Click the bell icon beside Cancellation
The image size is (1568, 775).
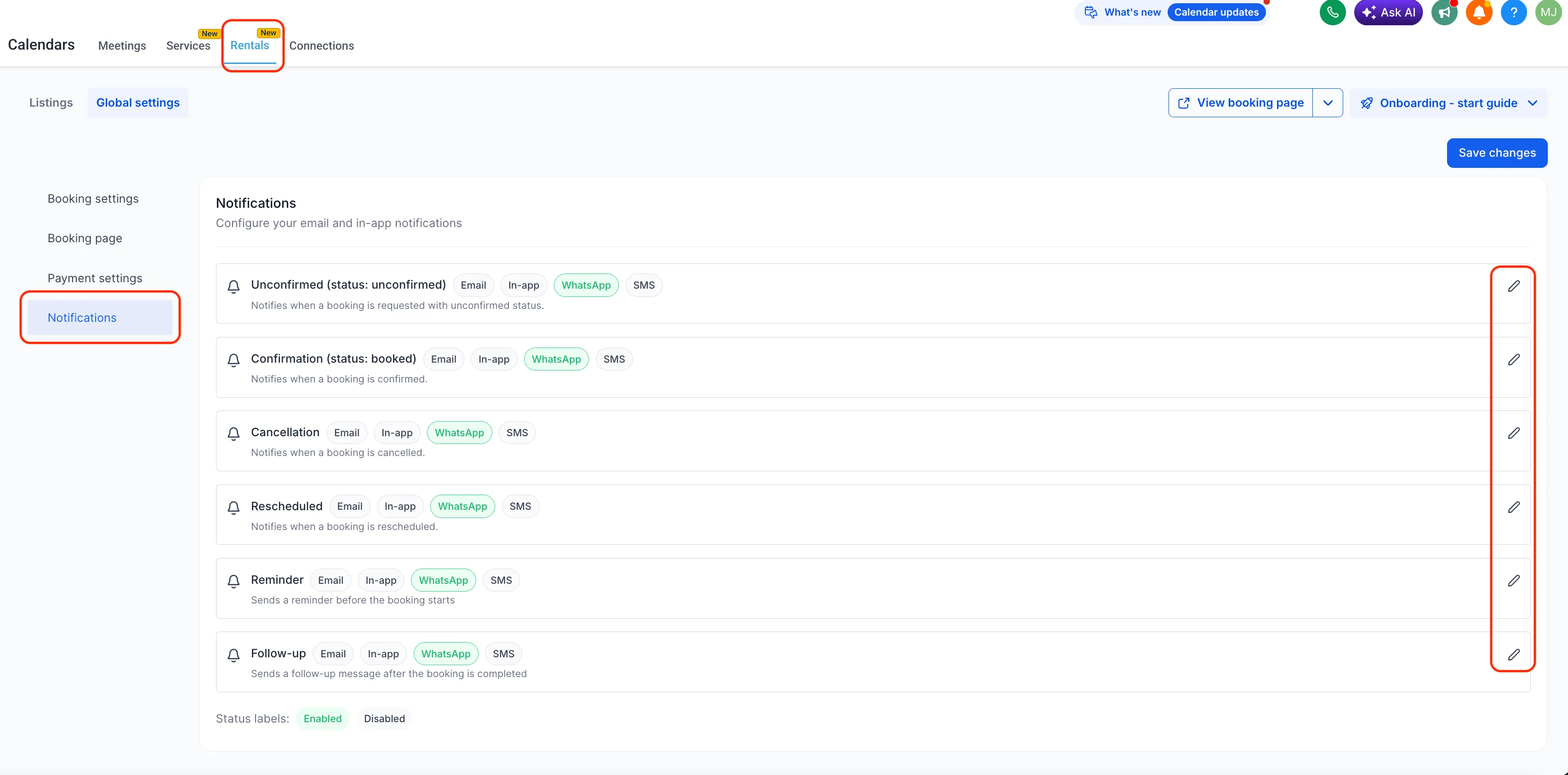233,434
